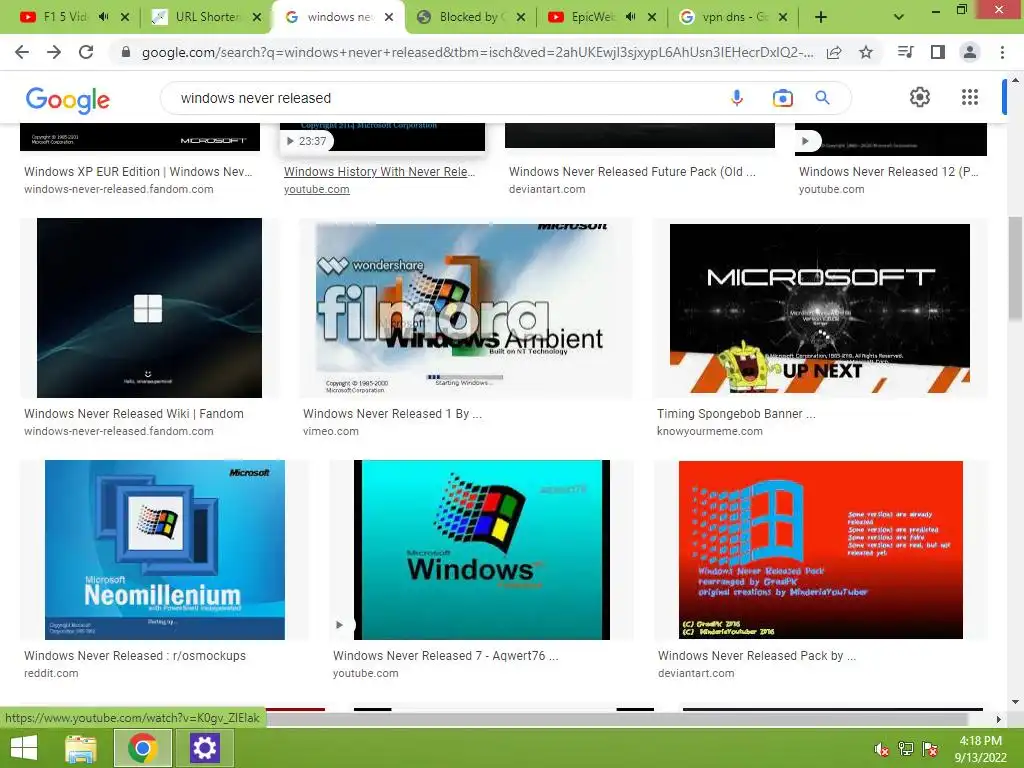Click vertical page scrollbar
The width and height of the screenshot is (1024, 768).
click(x=1015, y=268)
